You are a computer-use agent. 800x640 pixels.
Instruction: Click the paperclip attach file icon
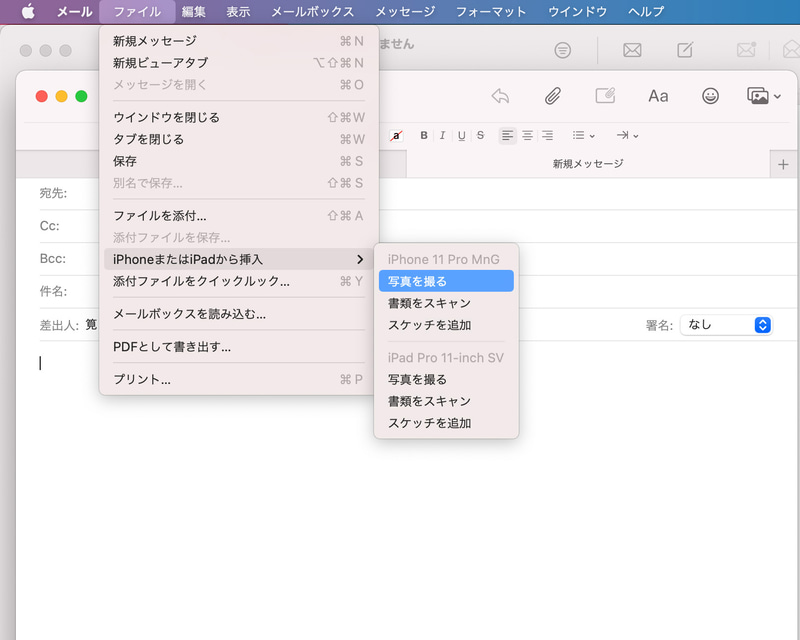pos(553,96)
